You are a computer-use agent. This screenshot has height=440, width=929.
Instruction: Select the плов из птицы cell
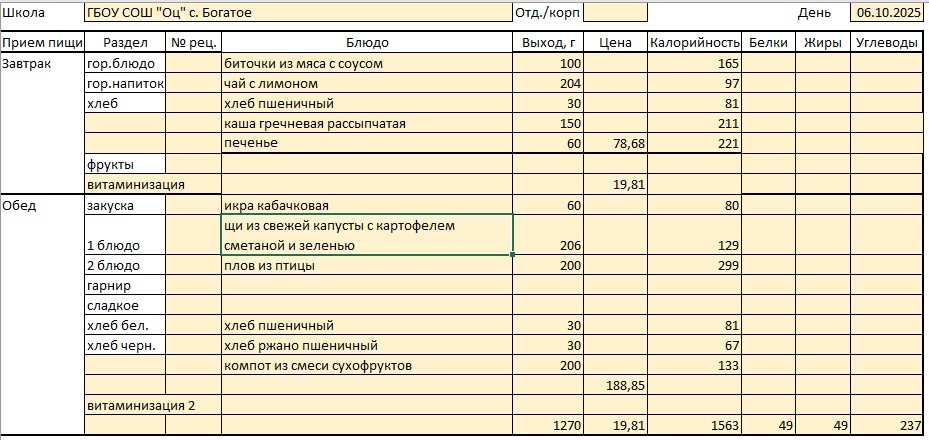(367, 266)
